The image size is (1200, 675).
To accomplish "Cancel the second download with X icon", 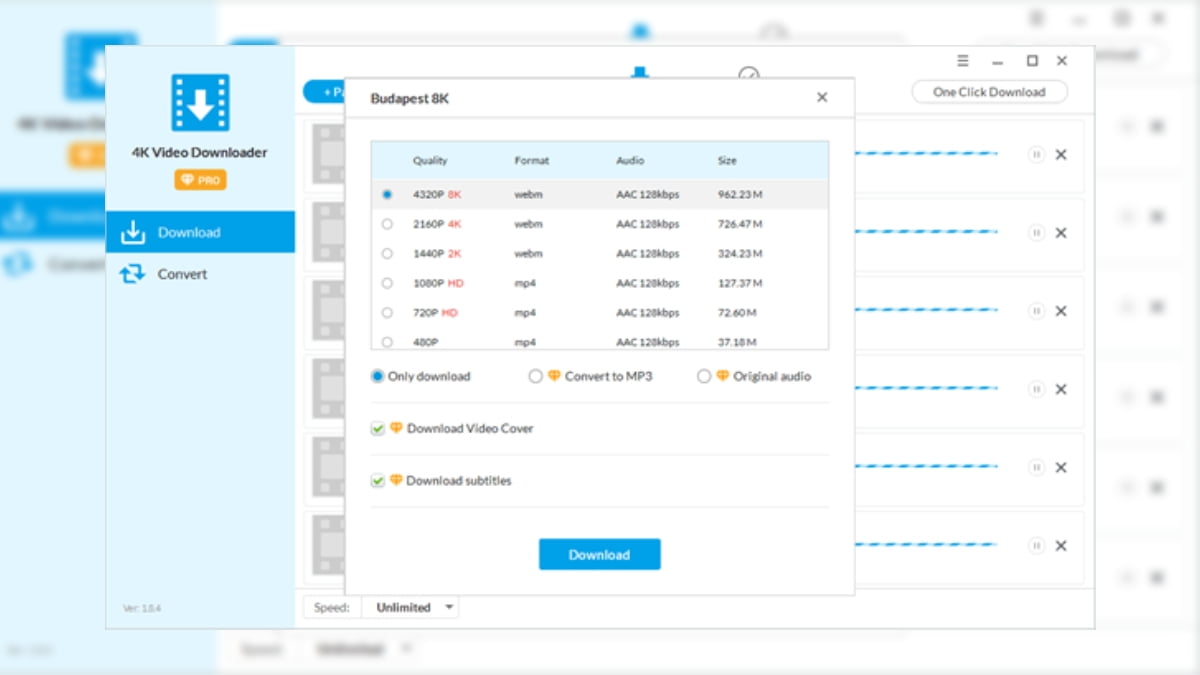I will [1061, 233].
